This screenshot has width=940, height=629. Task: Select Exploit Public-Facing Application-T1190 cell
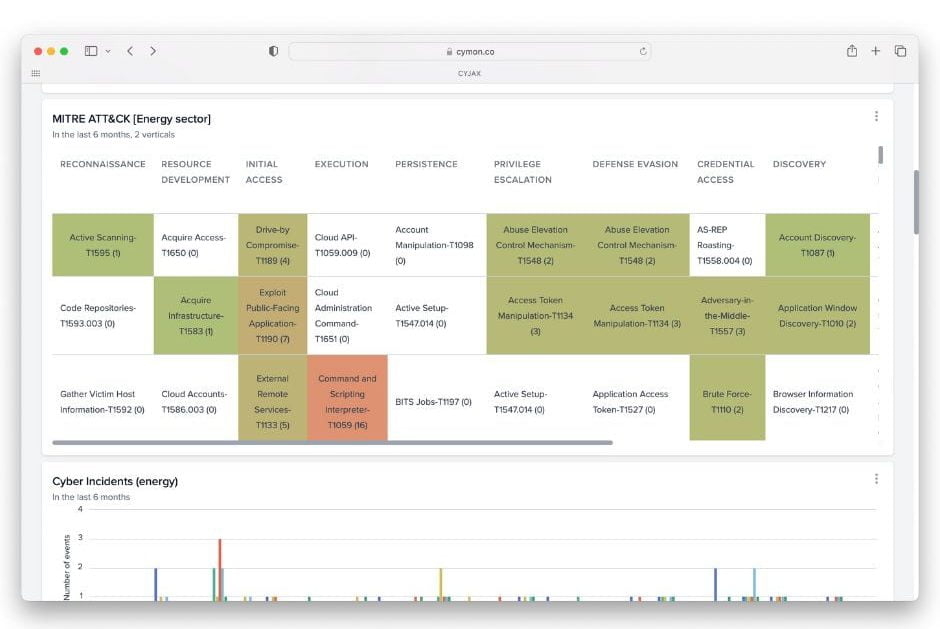click(x=272, y=316)
